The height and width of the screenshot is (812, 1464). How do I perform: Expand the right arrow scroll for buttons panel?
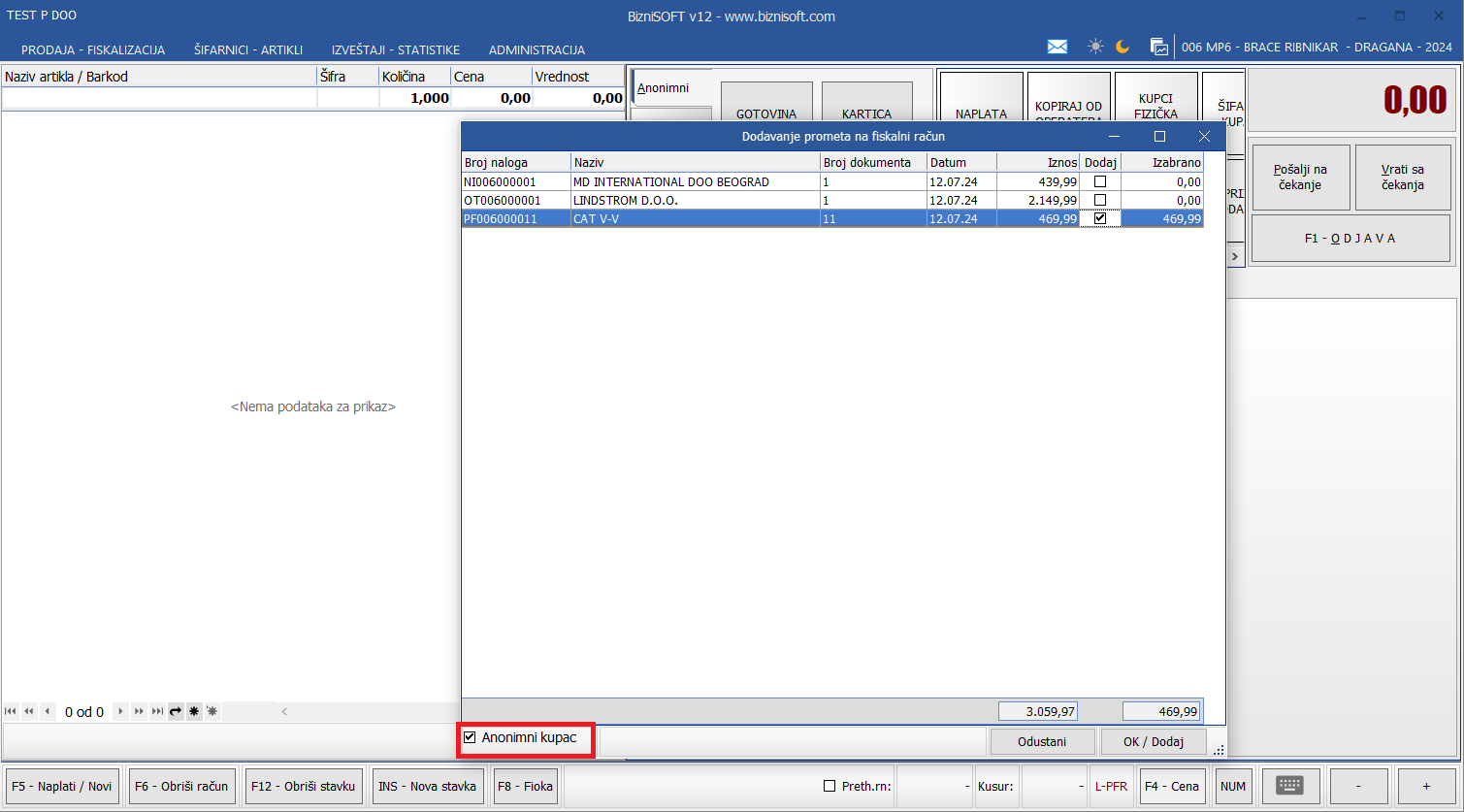(1235, 257)
